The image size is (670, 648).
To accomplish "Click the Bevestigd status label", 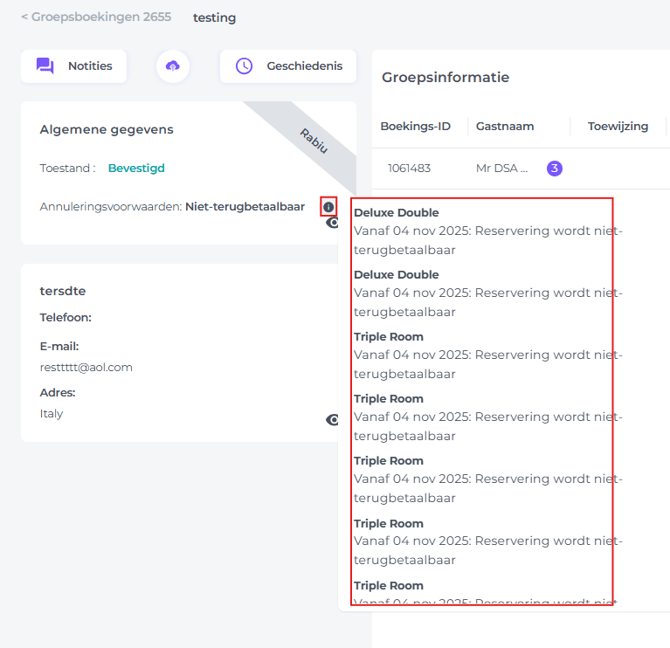I will tap(136, 168).
